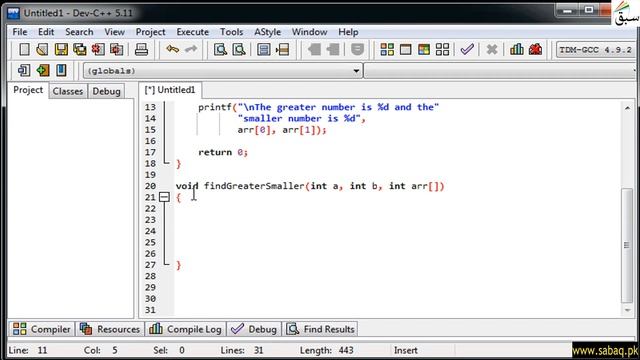
Task: Open the (globals) scope dropdown
Action: [x=222, y=71]
